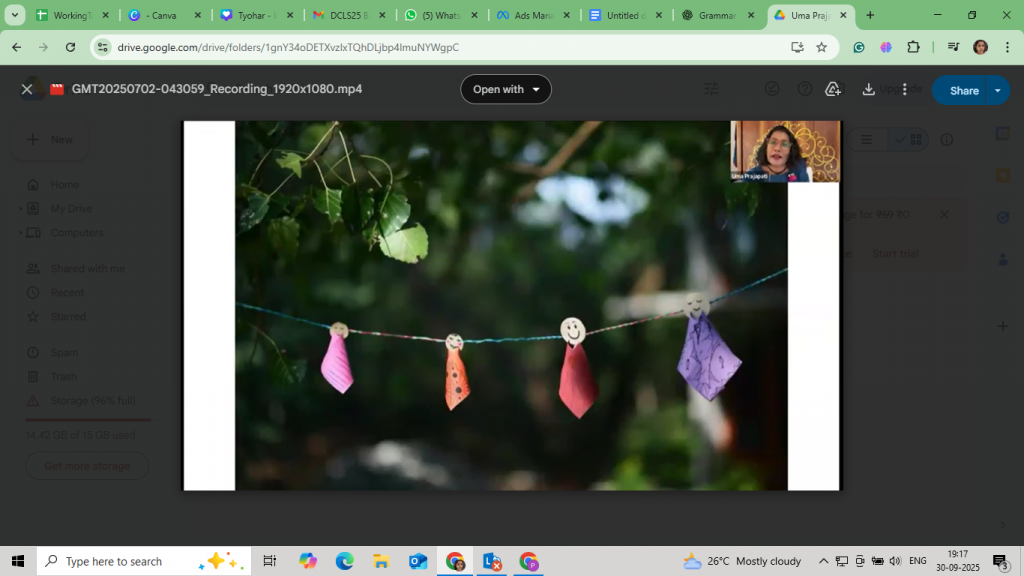Show hidden icons in the system tray
Viewport: 1024px width, 576px height.
pyautogui.click(x=823, y=561)
